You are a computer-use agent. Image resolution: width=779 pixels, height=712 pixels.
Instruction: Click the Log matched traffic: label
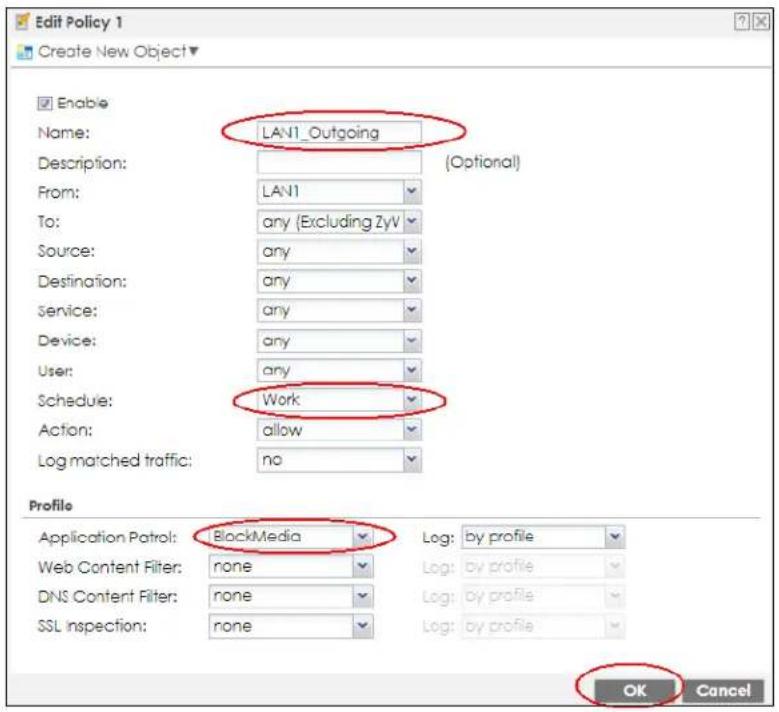click(x=115, y=461)
